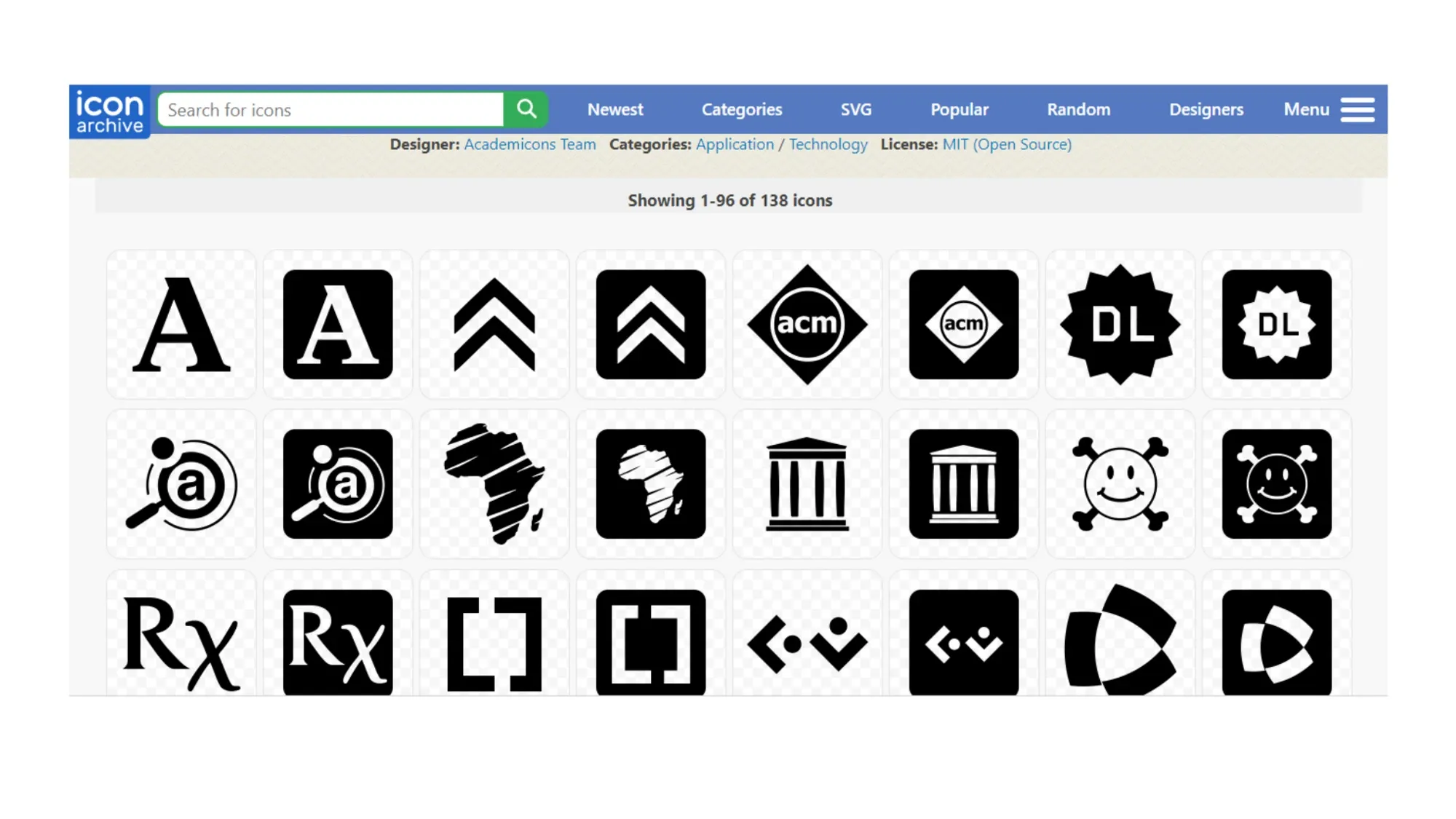Image resolution: width=1456 pixels, height=819 pixels.
Task: Open the Designers nav item
Action: [x=1206, y=109]
